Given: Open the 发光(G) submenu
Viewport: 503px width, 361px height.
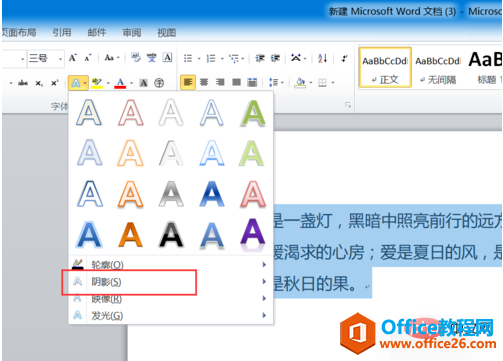Looking at the screenshot, I should (x=171, y=315).
